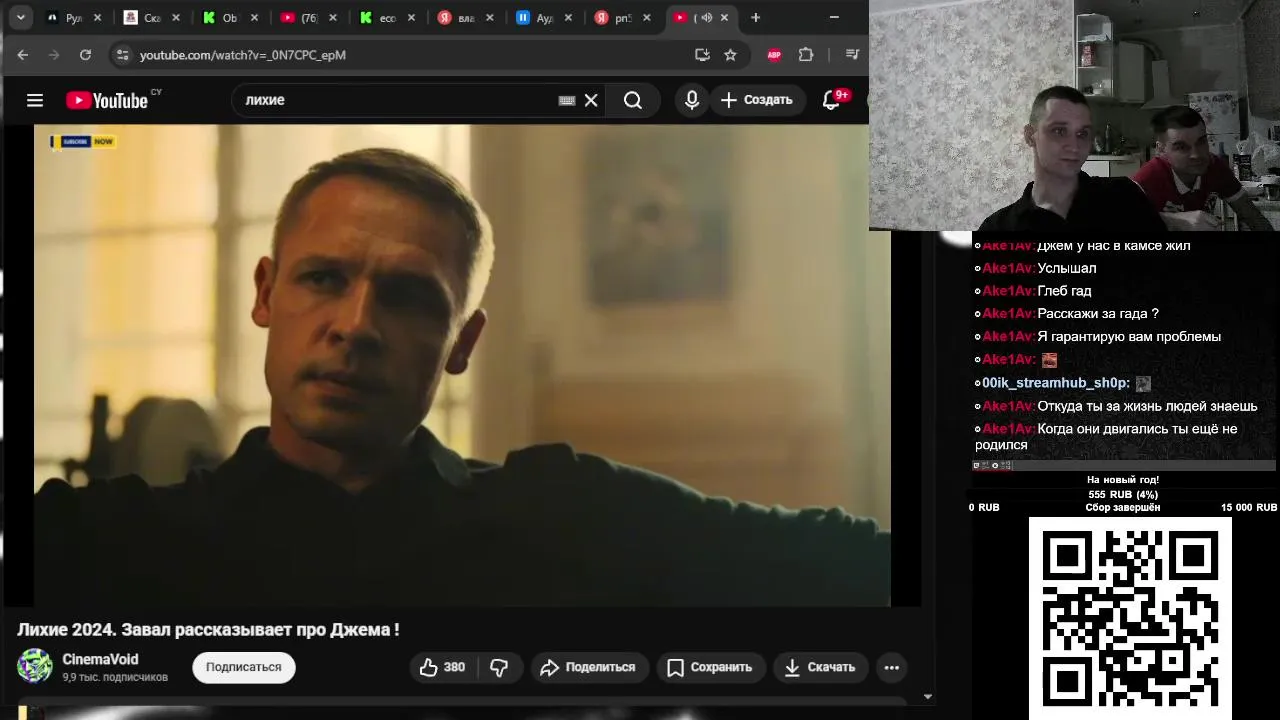Click the donation QR code
Screen dimensions: 1280x720
[1130, 618]
